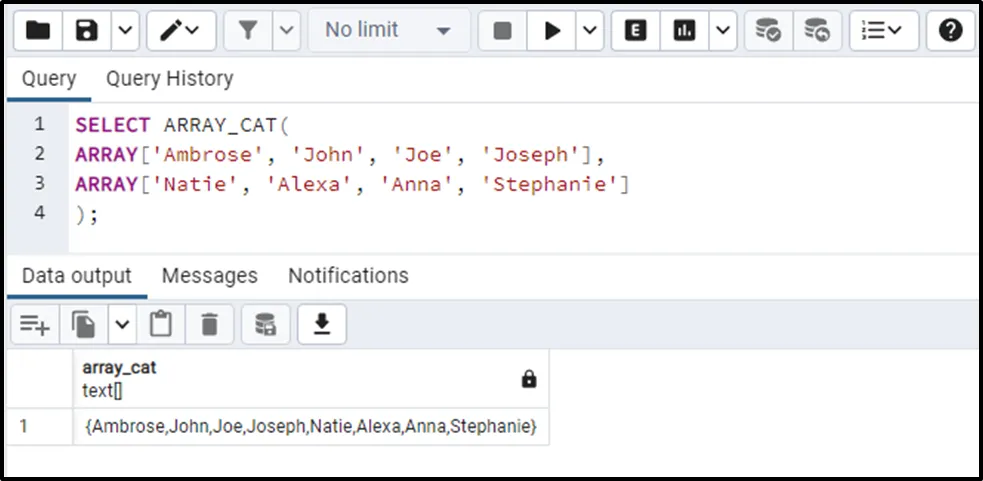Click the Stop query square button
The image size is (983, 481).
(503, 31)
